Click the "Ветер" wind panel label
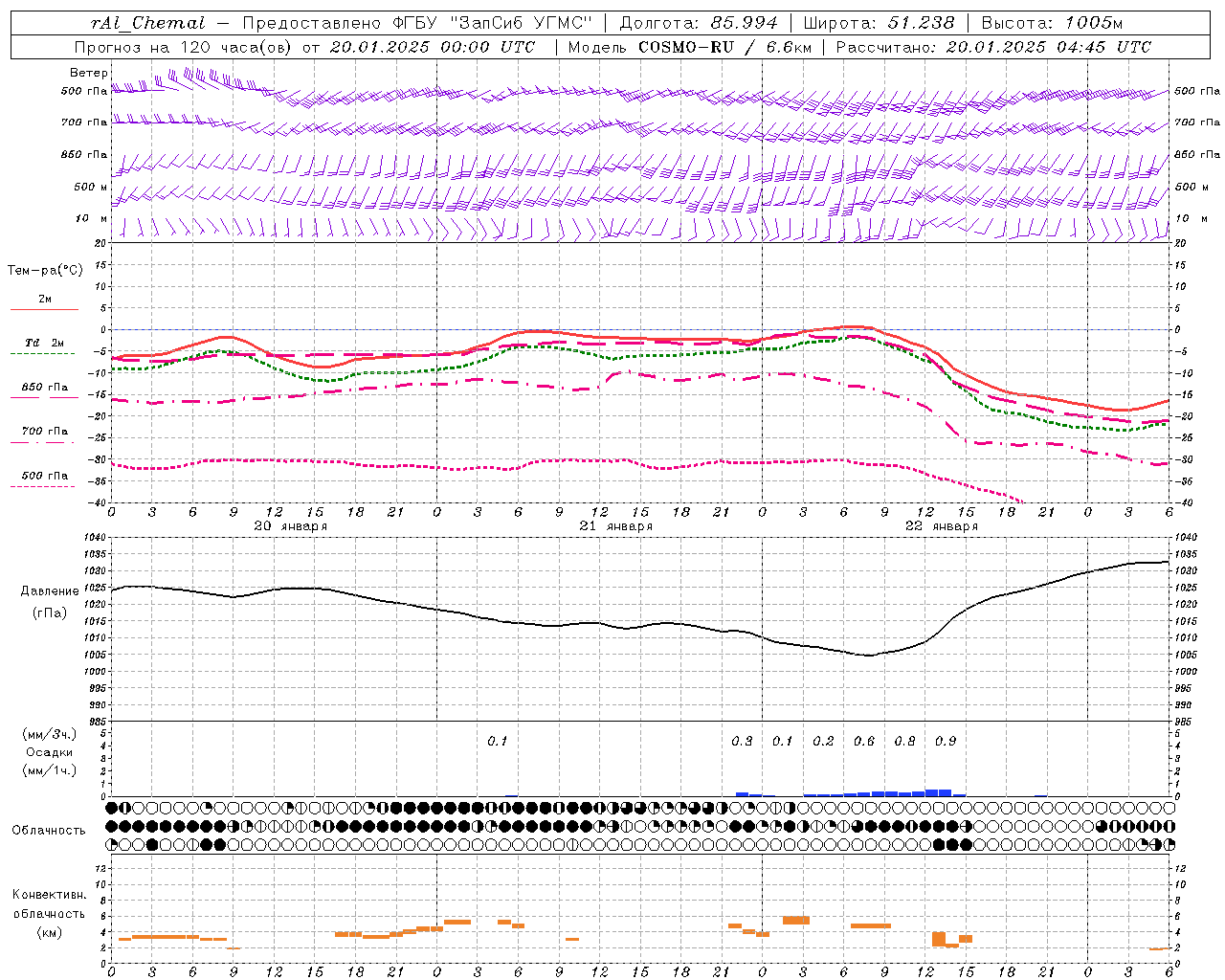Screen dimensions: 1225x980 [x=89, y=73]
